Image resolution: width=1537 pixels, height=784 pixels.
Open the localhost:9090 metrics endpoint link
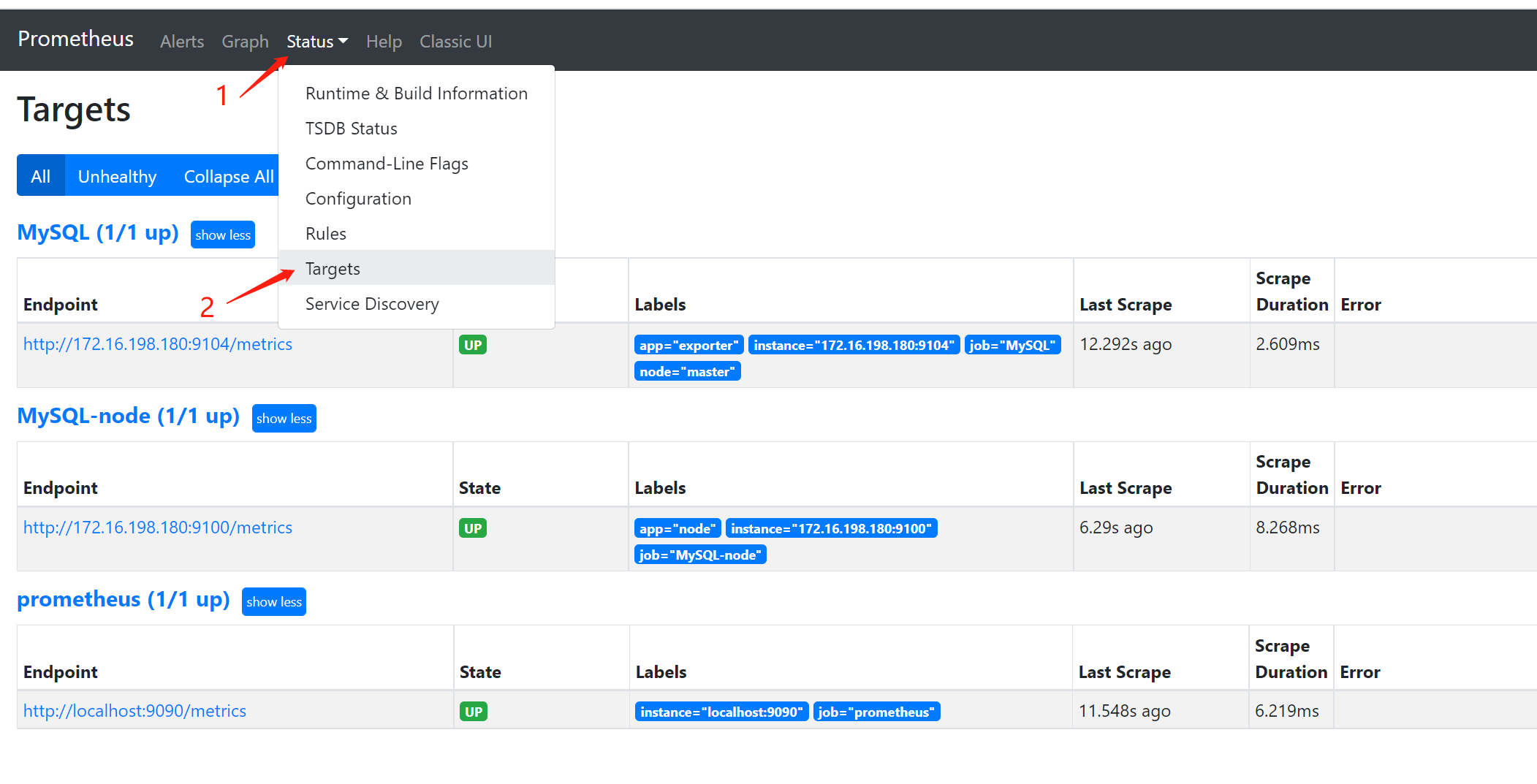(x=134, y=711)
